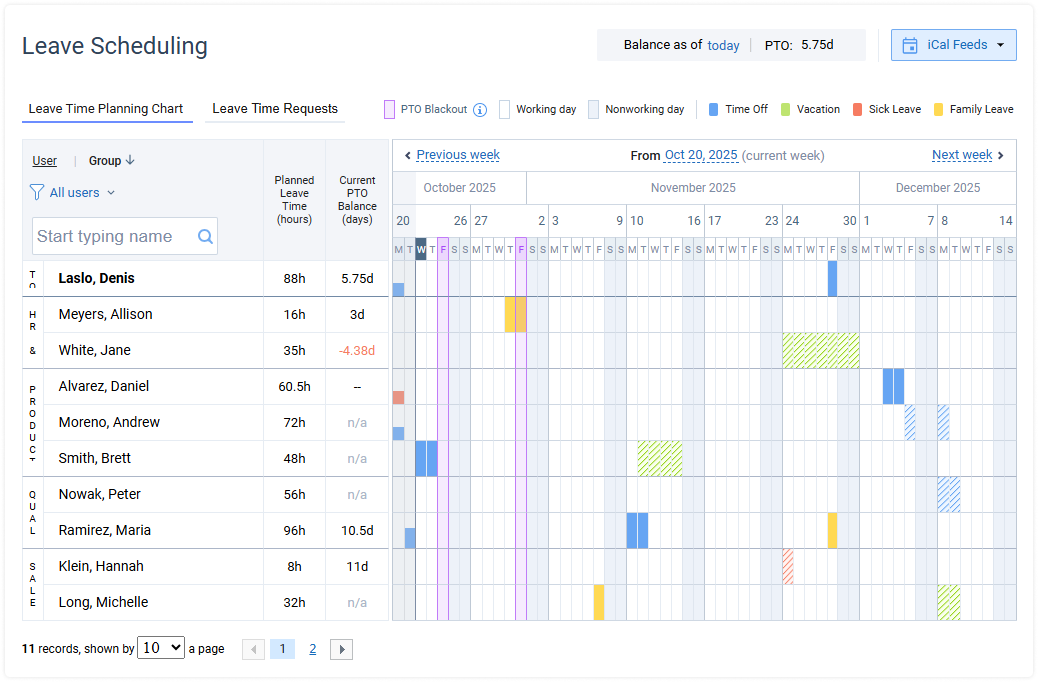1038x682 pixels.
Task: Click the search magnifier icon
Action: 205,237
